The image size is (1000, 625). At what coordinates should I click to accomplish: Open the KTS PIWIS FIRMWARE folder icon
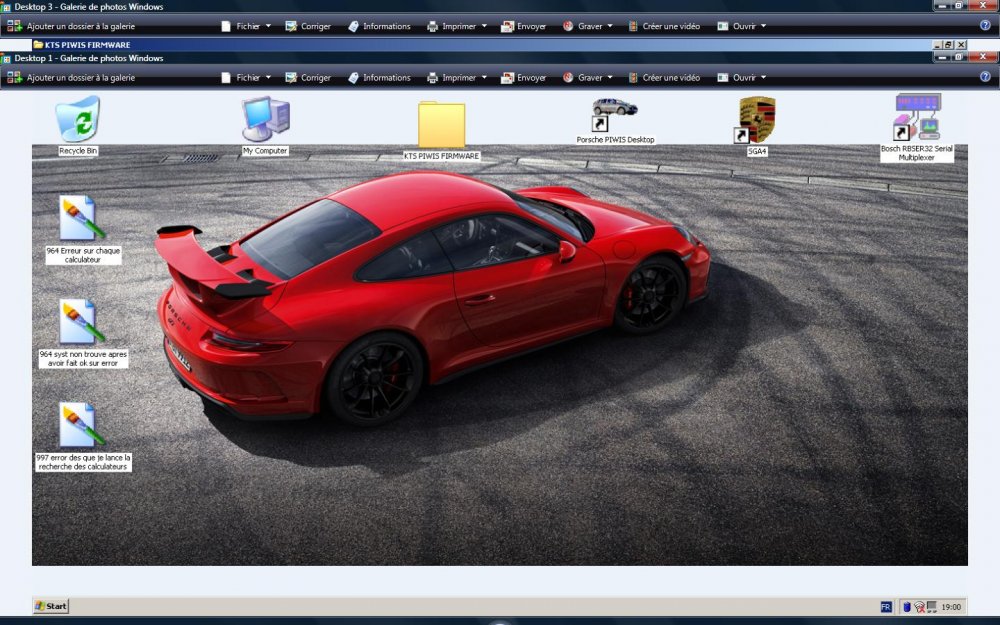click(x=441, y=126)
